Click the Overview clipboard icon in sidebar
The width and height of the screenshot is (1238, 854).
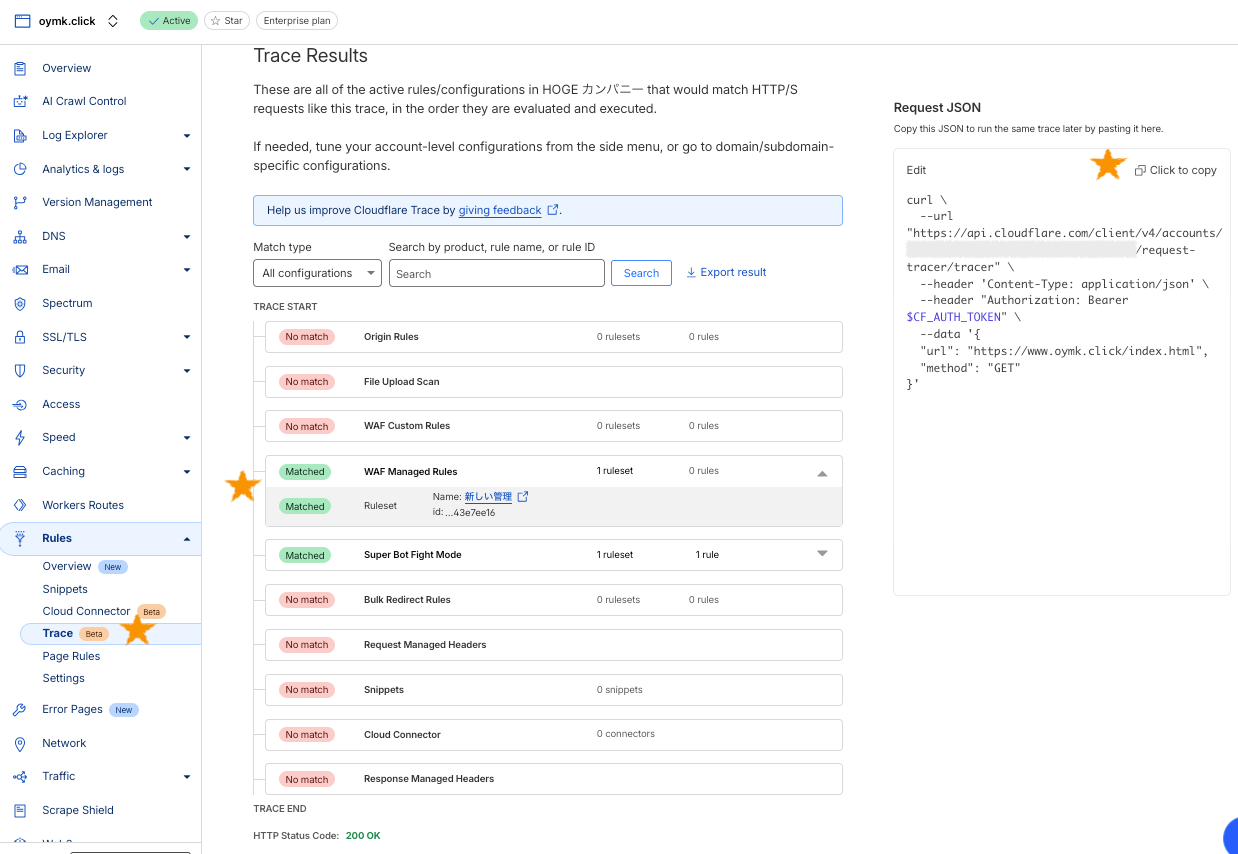pos(20,68)
